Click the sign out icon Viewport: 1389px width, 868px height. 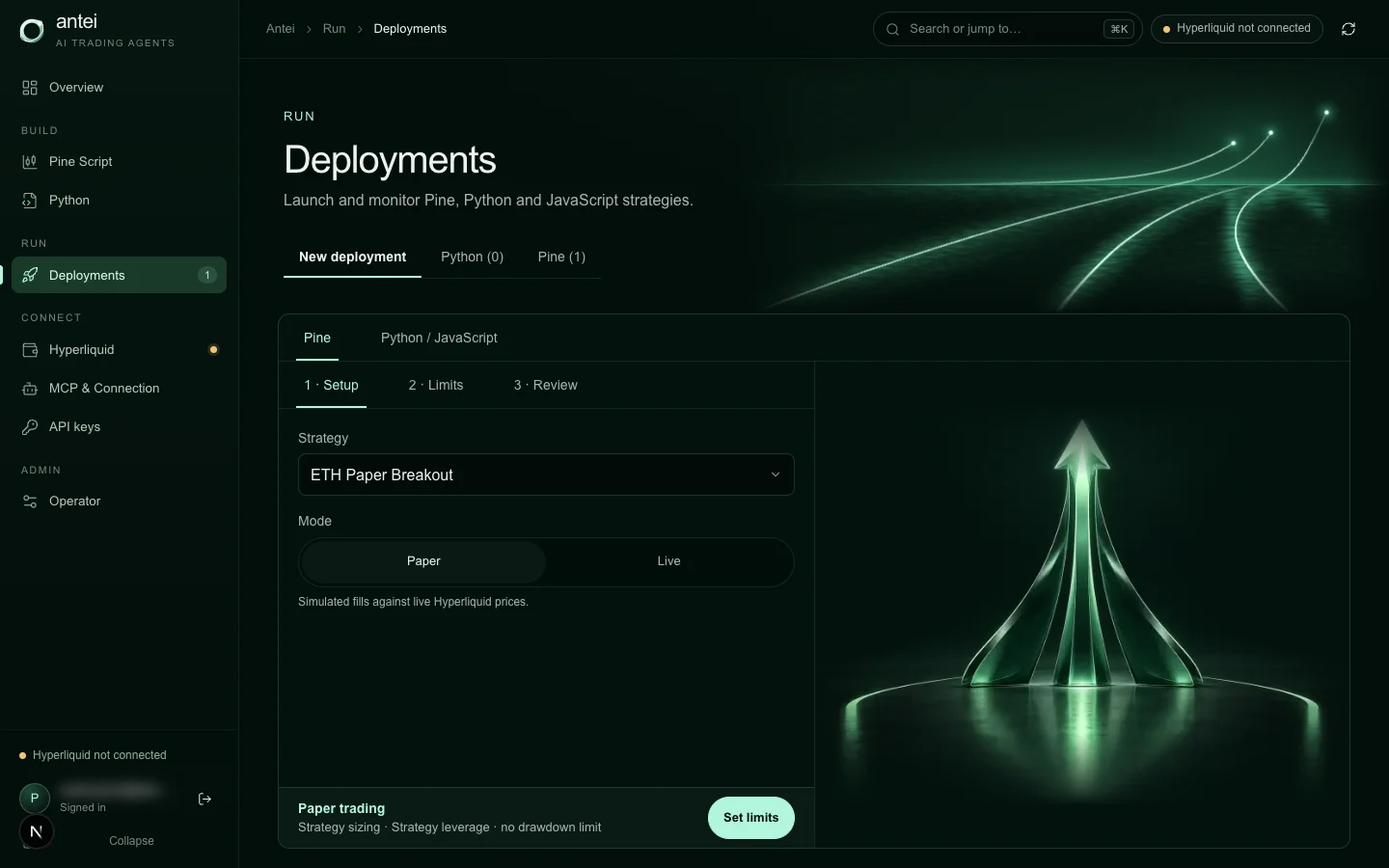point(204,799)
